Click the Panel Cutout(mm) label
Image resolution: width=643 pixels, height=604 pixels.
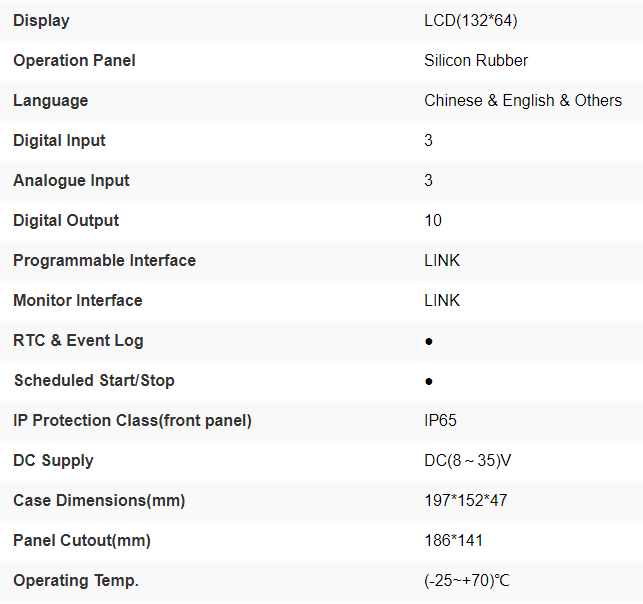click(x=81, y=540)
